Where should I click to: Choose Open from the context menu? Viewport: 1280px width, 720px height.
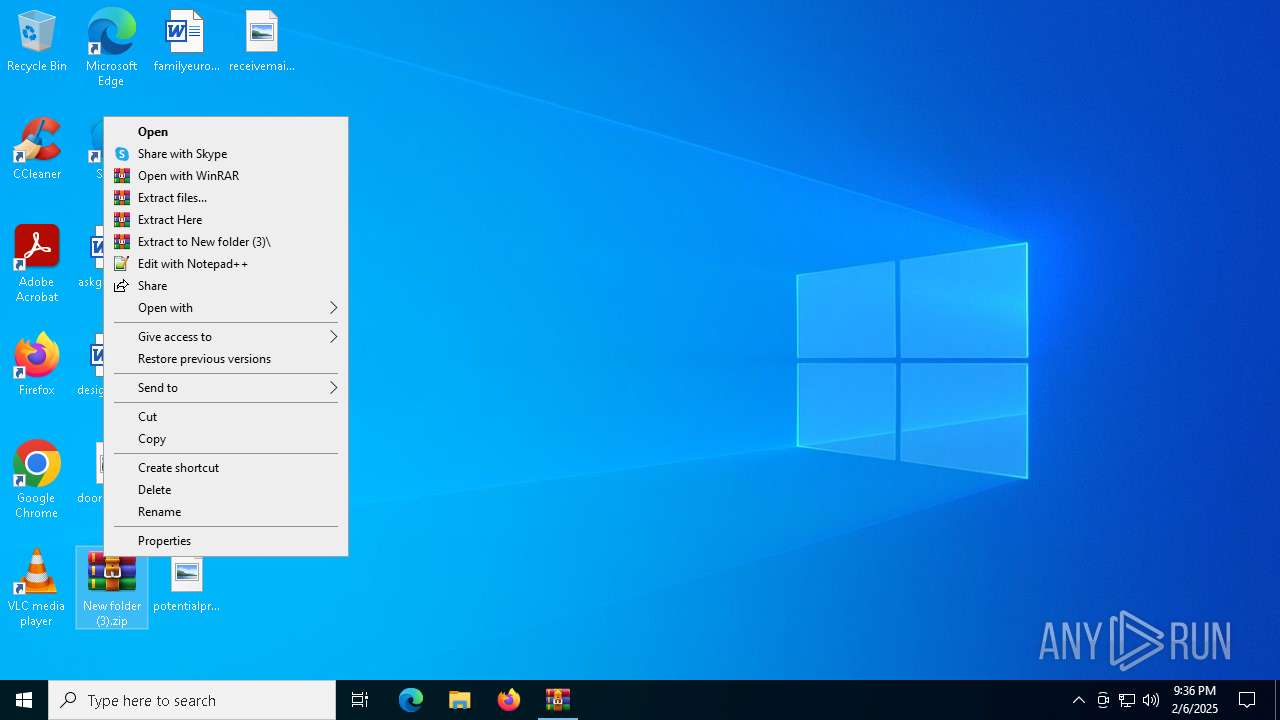226,132
